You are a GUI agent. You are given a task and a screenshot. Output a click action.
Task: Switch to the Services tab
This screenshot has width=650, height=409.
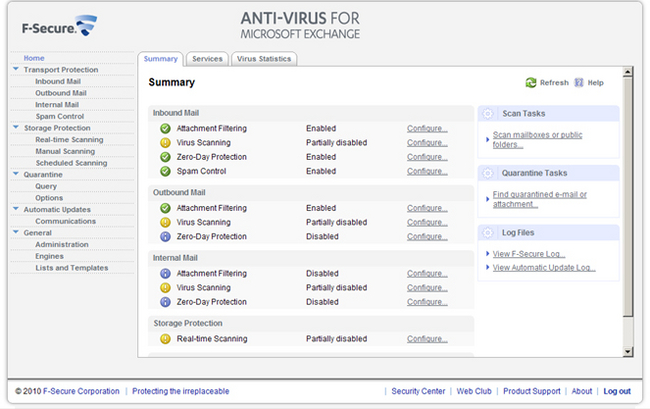(207, 59)
